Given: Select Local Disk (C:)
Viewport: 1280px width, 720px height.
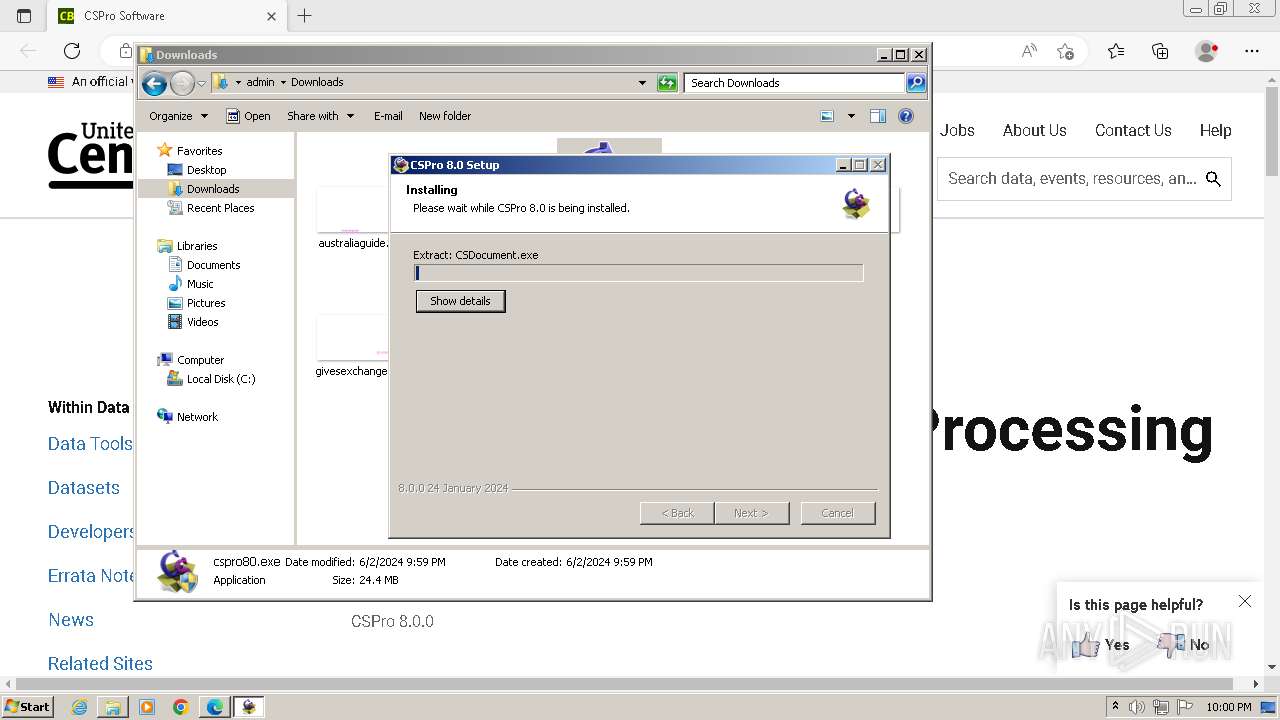Looking at the screenshot, I should pyautogui.click(x=221, y=379).
